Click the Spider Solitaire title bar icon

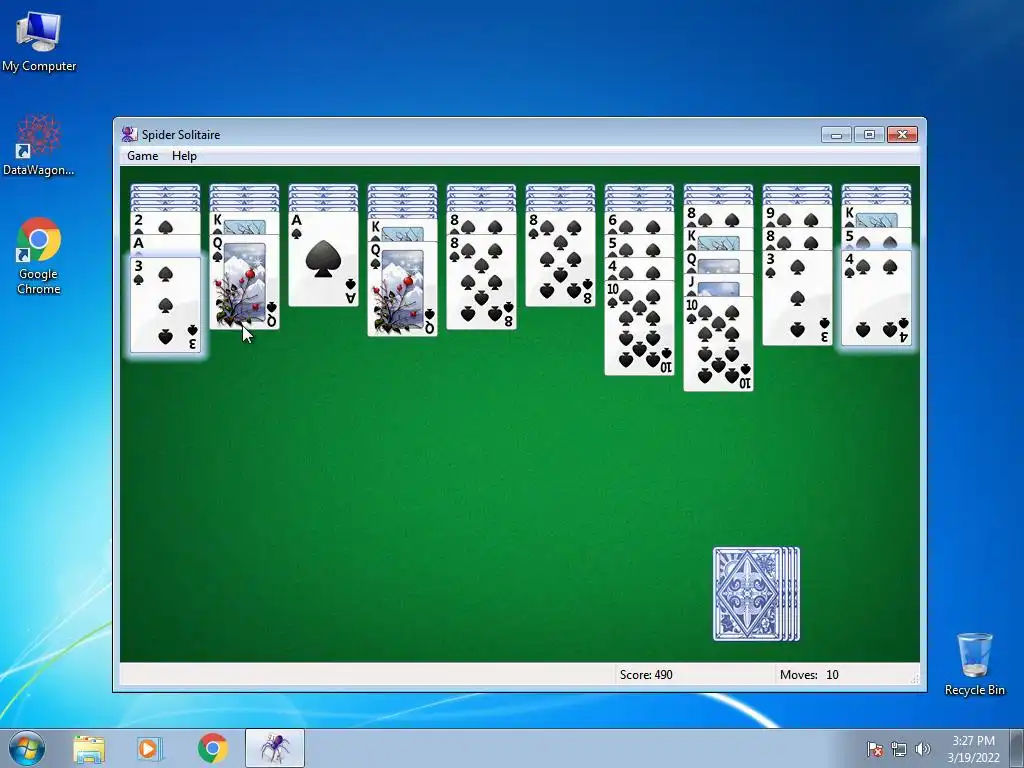coord(129,135)
